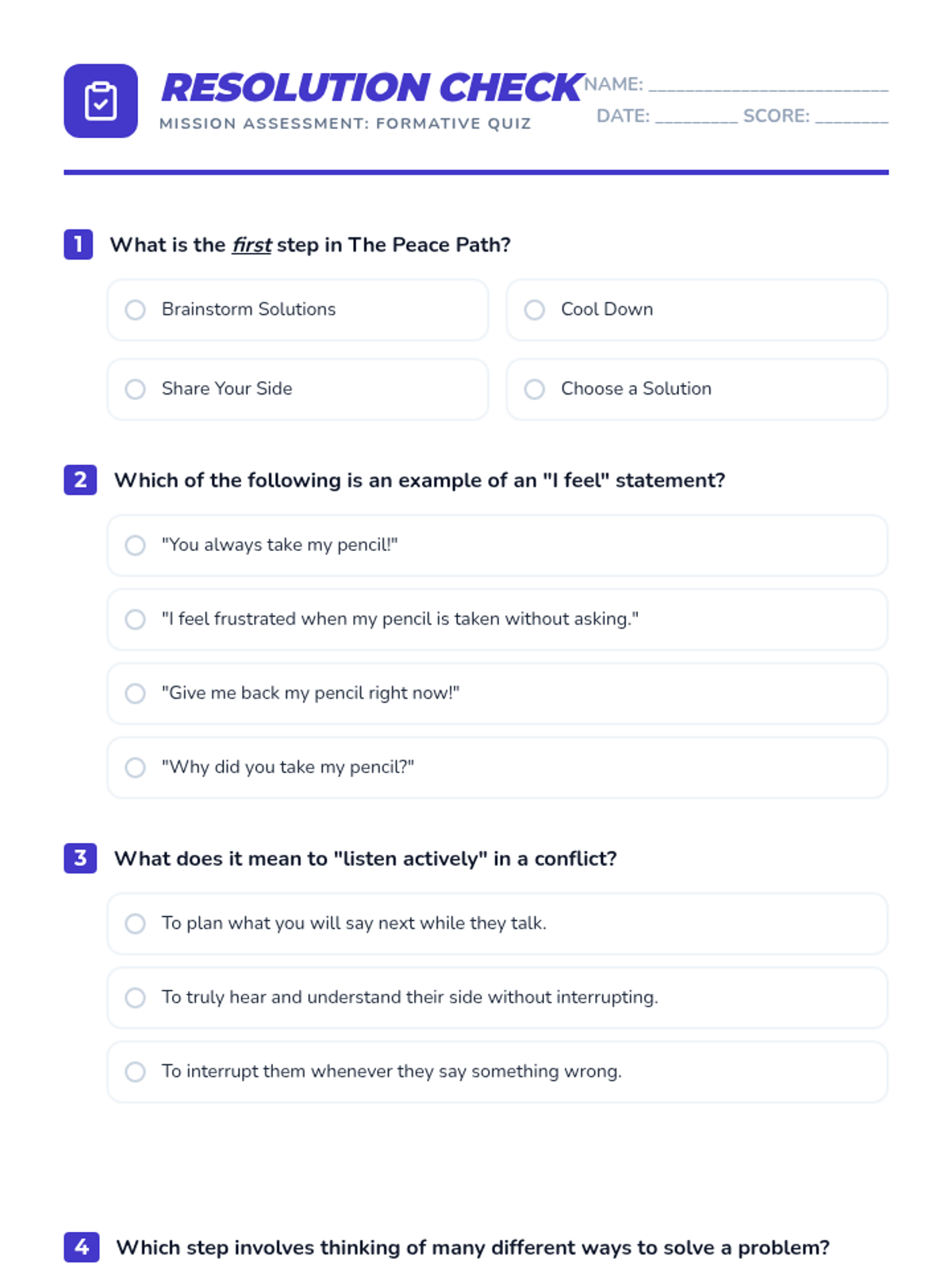Click the clipboard checkmark logo icon
The height and width of the screenshot is (1270, 952).
101,101
